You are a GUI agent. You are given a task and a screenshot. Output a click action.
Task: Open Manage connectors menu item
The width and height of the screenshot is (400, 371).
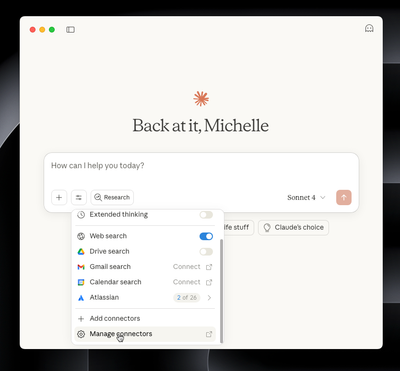coord(145,334)
